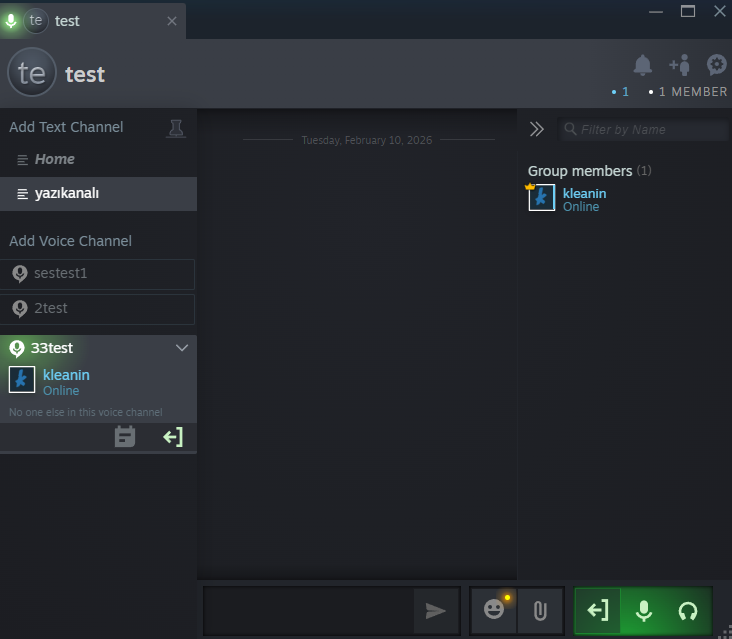
Task: Toggle microphone mute in bottom bar
Action: (x=644, y=610)
